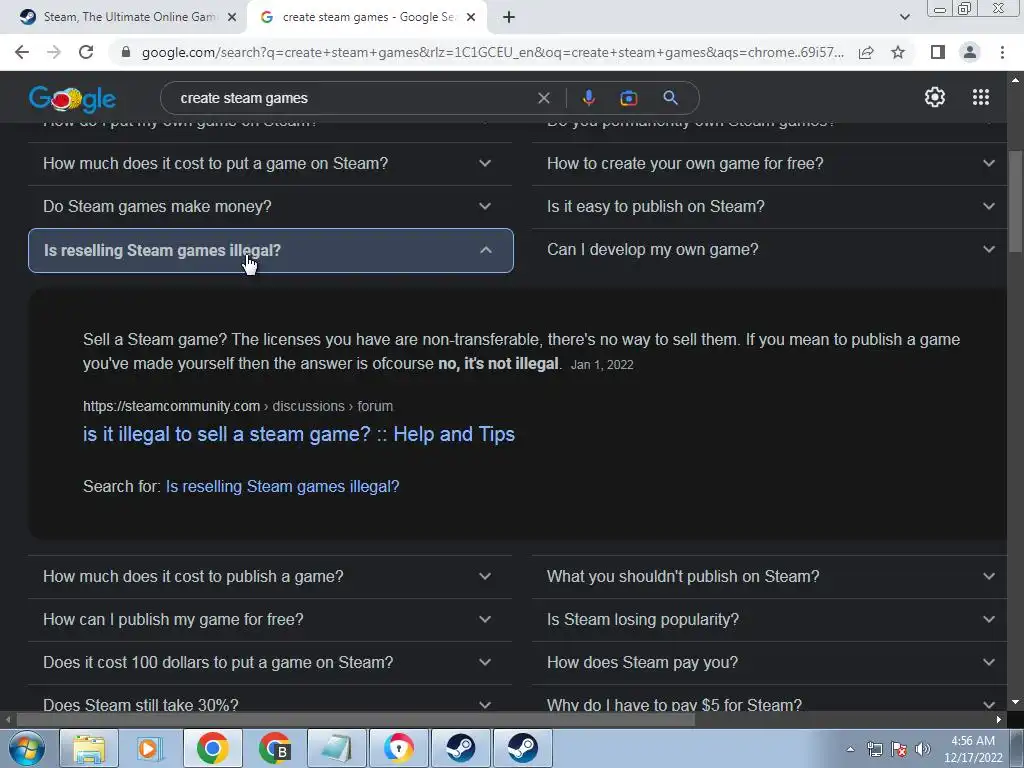Open the Chrome profile avatar
This screenshot has width=1024, height=768.
[970, 52]
